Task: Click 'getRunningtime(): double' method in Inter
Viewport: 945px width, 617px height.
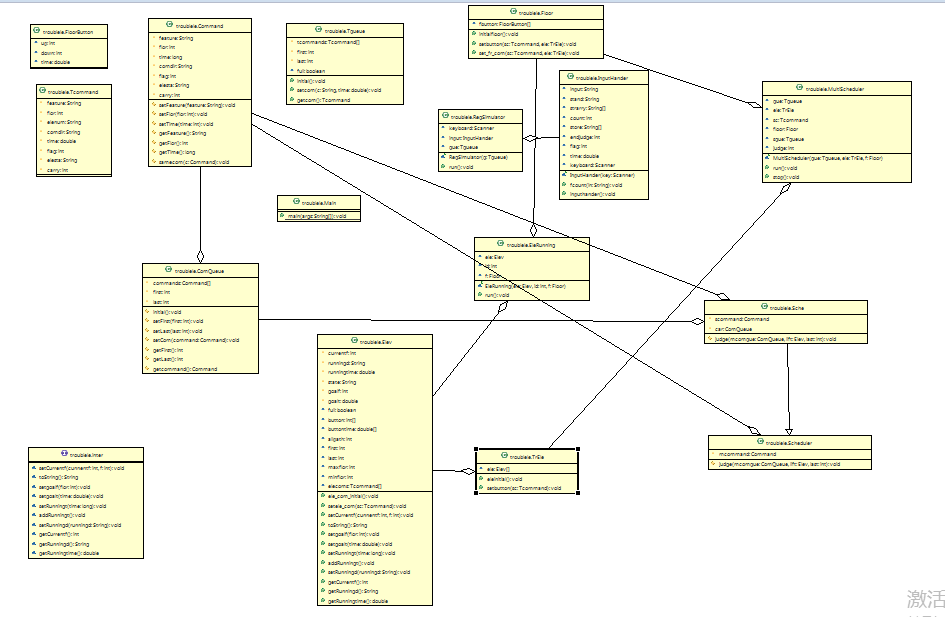Action: point(69,553)
